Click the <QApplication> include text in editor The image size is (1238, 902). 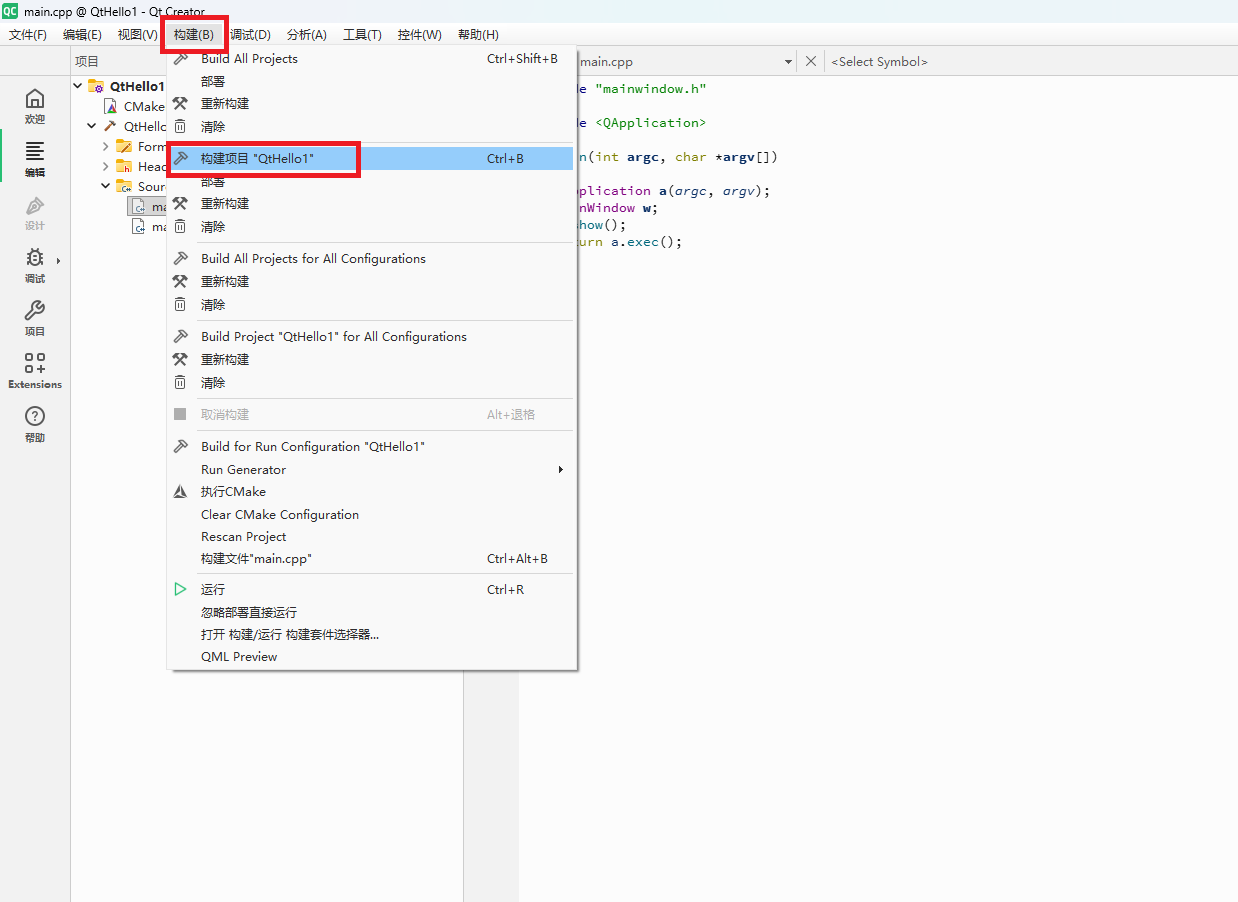(651, 123)
